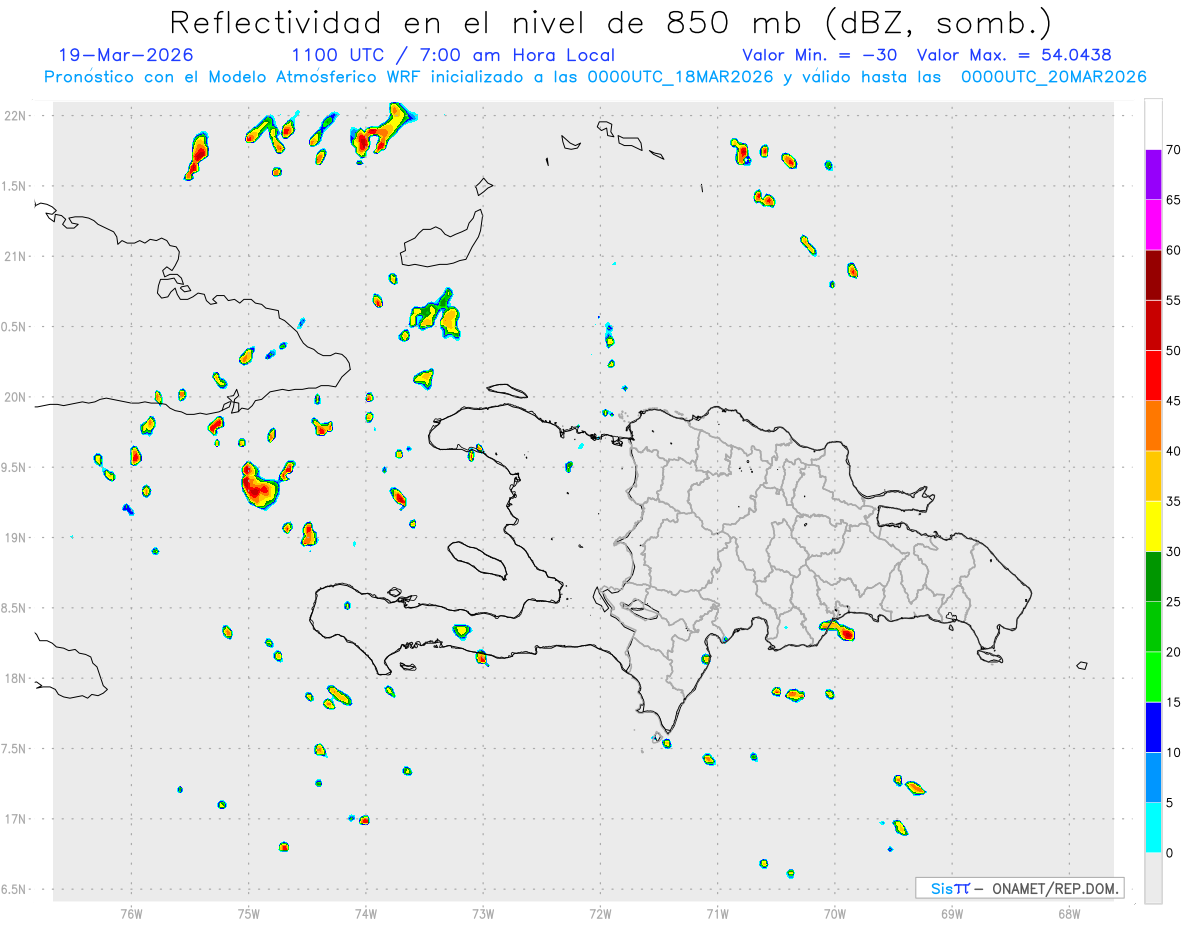Click the dark red 55–60 dBZ colorbar segment
This screenshot has height=927, width=1200.
1153,275
